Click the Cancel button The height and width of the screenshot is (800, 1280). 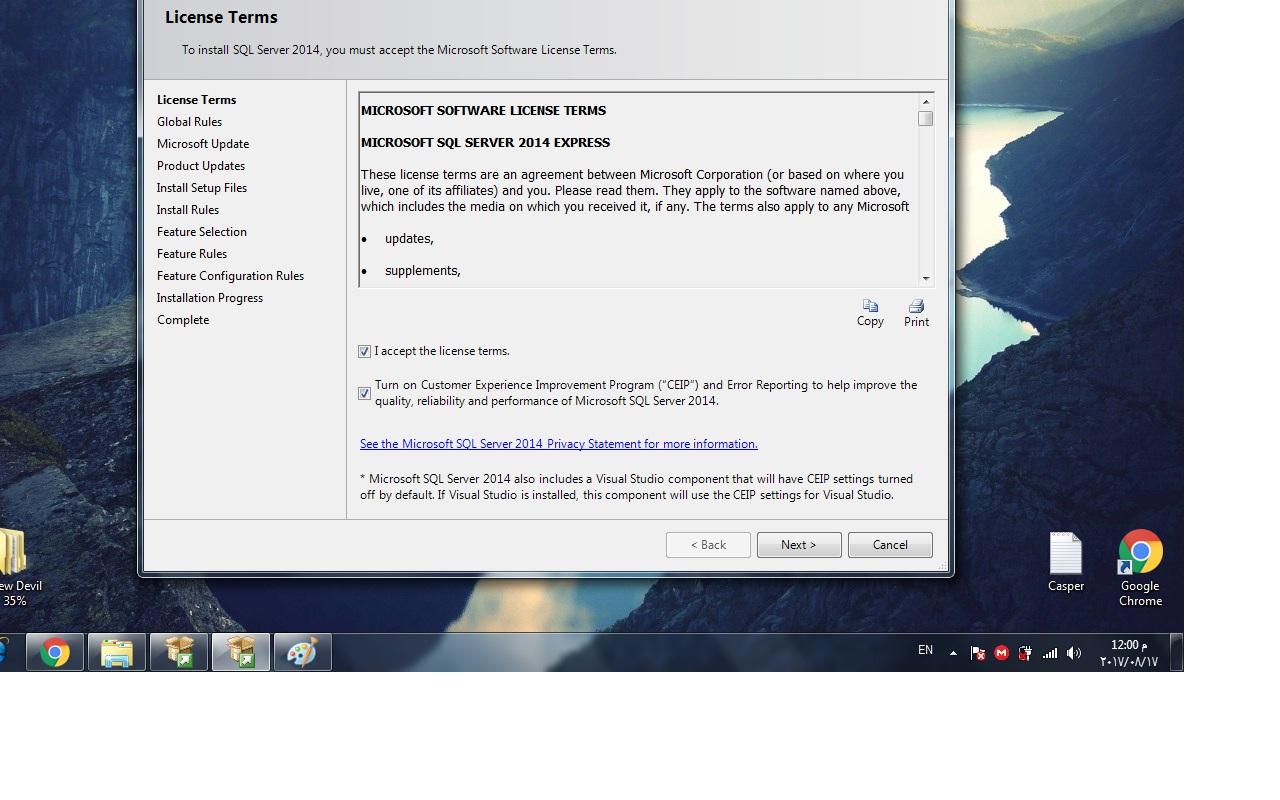tap(890, 545)
